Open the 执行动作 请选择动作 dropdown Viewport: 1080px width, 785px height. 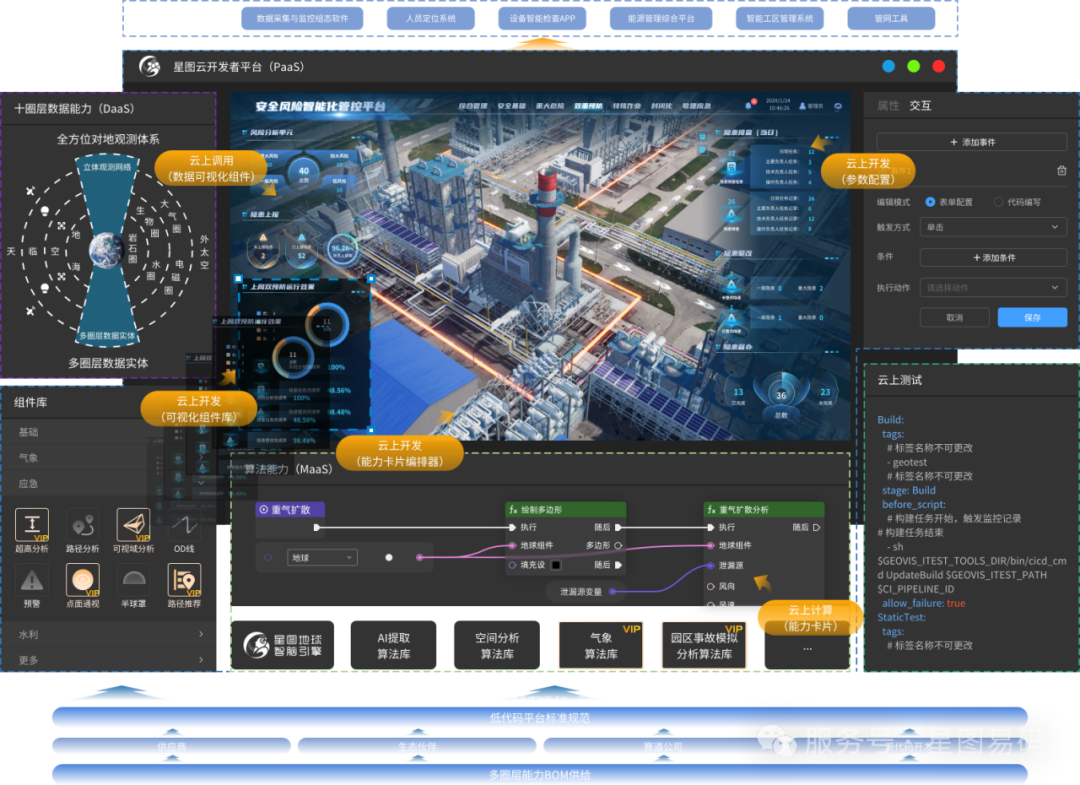click(x=993, y=288)
